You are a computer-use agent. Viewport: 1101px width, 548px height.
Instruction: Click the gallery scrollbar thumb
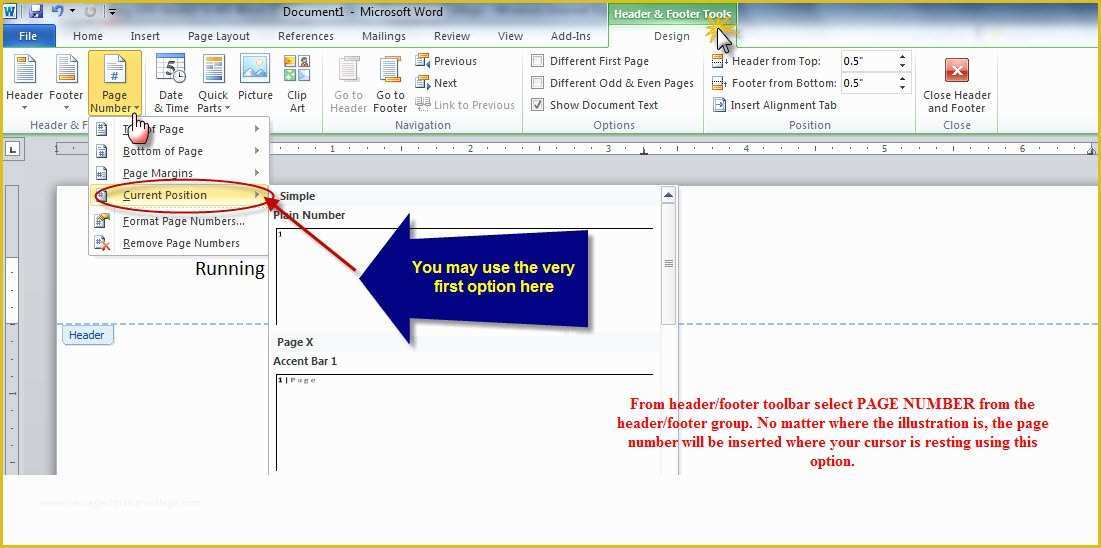point(668,263)
